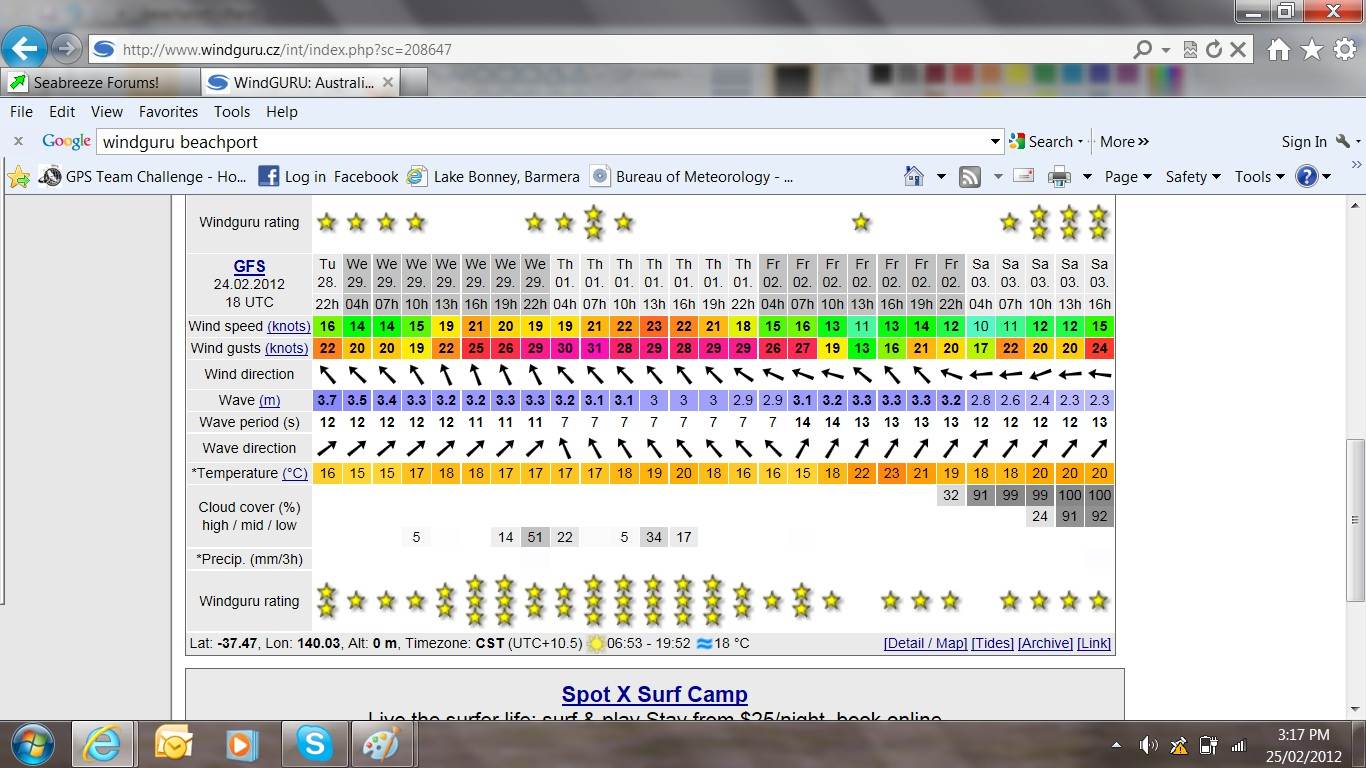Open the Favorites star icon

(x=1312, y=49)
